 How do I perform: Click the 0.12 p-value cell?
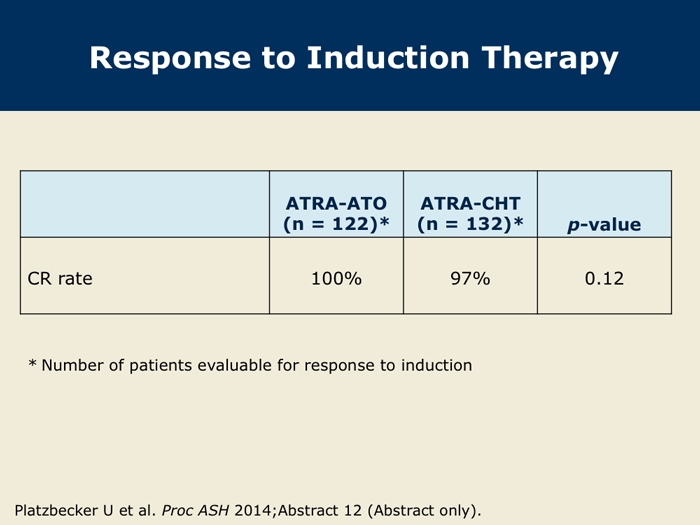tap(604, 279)
